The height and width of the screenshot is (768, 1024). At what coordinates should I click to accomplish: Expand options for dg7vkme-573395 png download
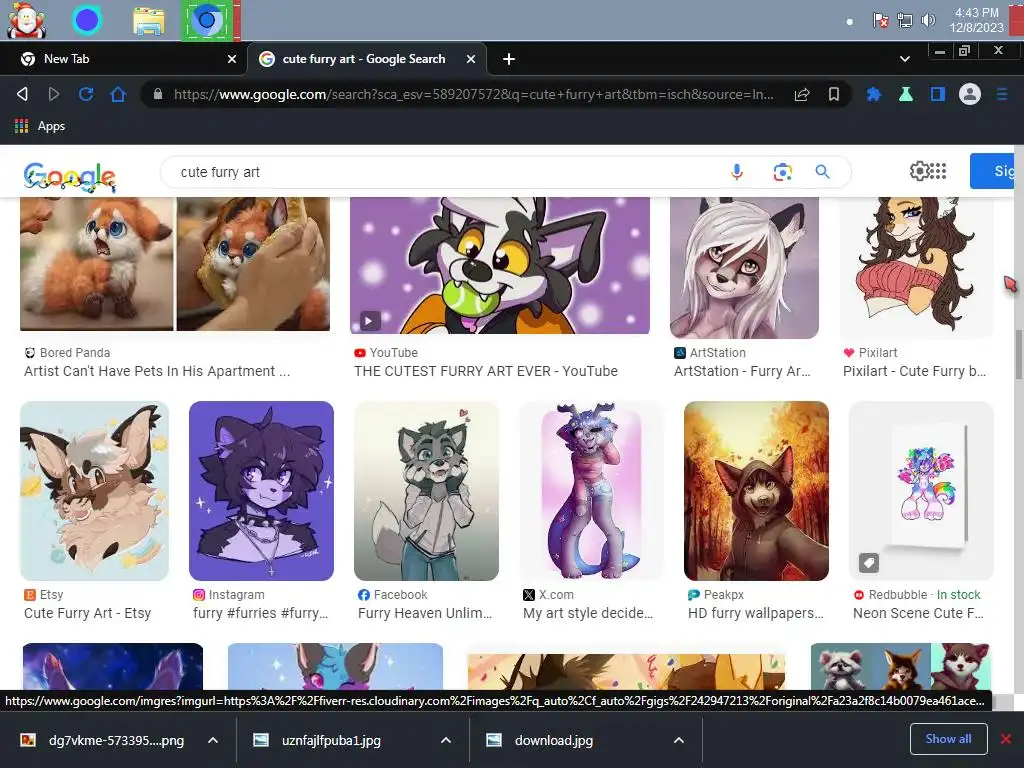click(213, 740)
